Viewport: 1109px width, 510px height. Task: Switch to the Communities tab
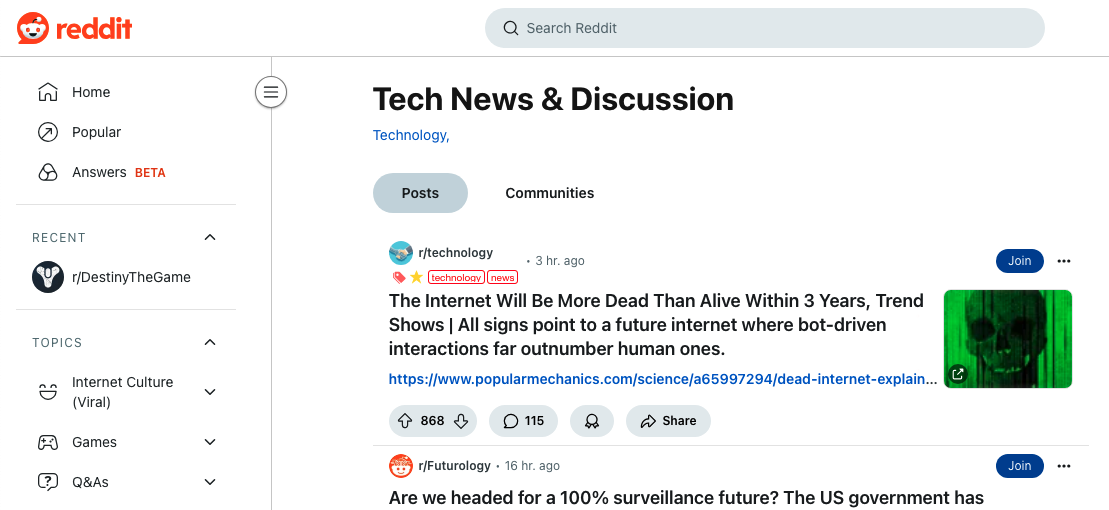pyautogui.click(x=549, y=193)
